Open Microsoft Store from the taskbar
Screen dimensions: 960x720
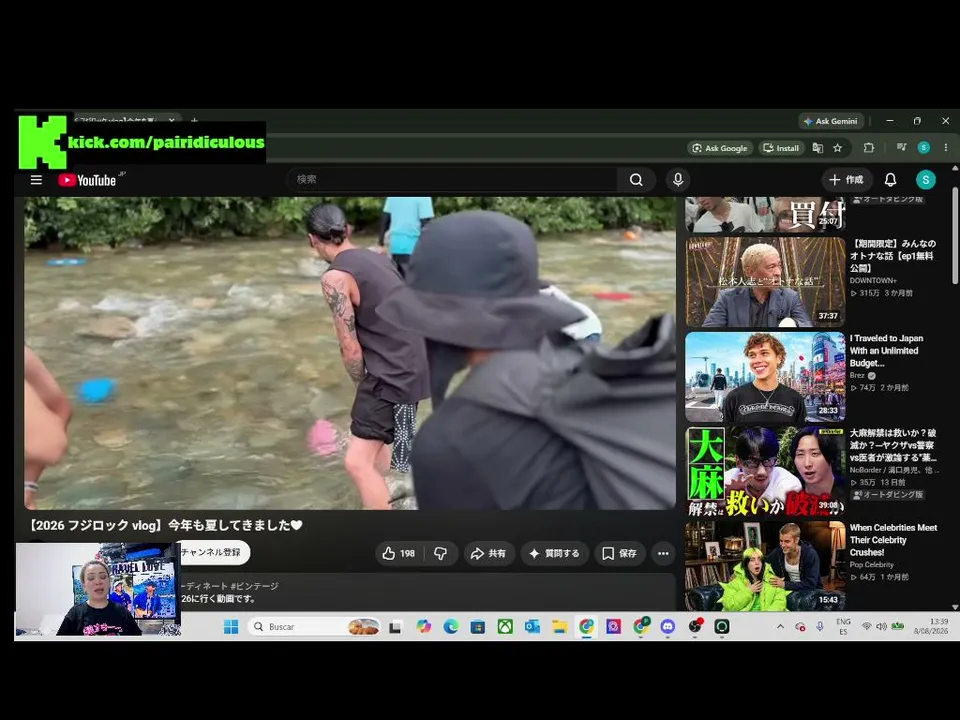coord(478,626)
